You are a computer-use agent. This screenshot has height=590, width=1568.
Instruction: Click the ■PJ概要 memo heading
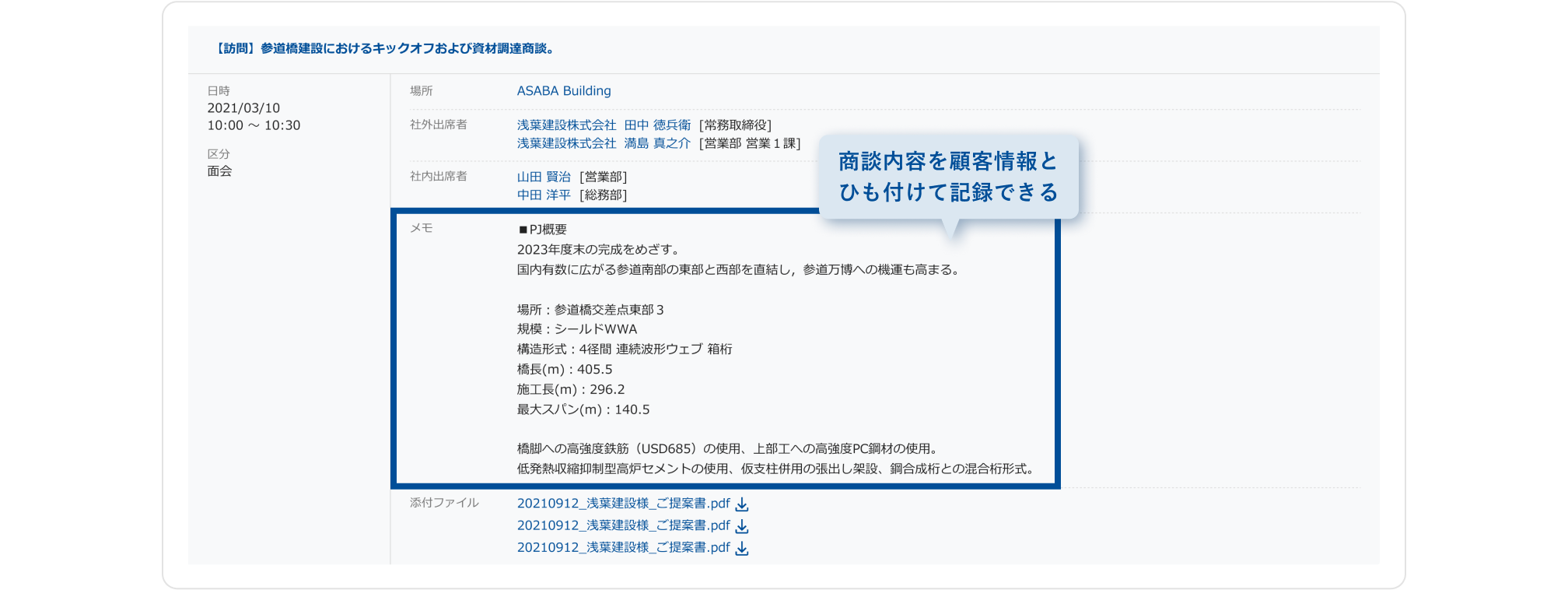[542, 230]
